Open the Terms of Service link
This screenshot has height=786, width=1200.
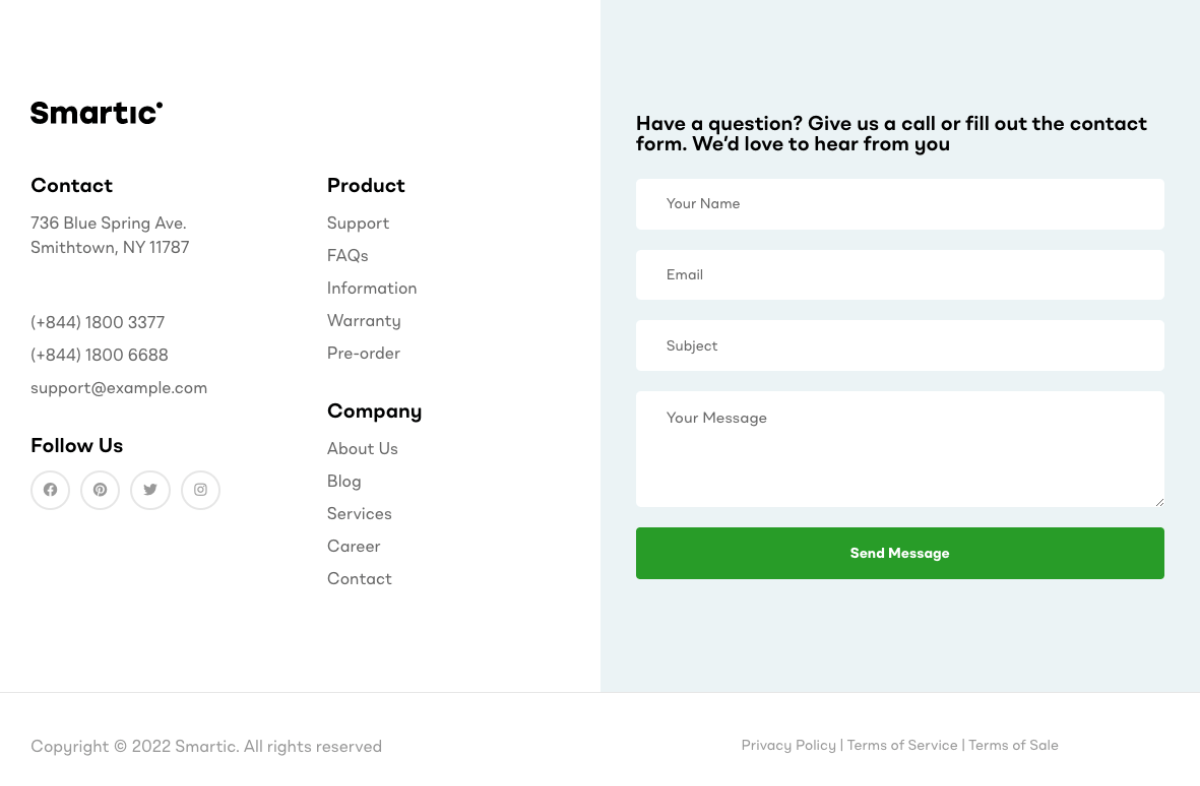(902, 745)
